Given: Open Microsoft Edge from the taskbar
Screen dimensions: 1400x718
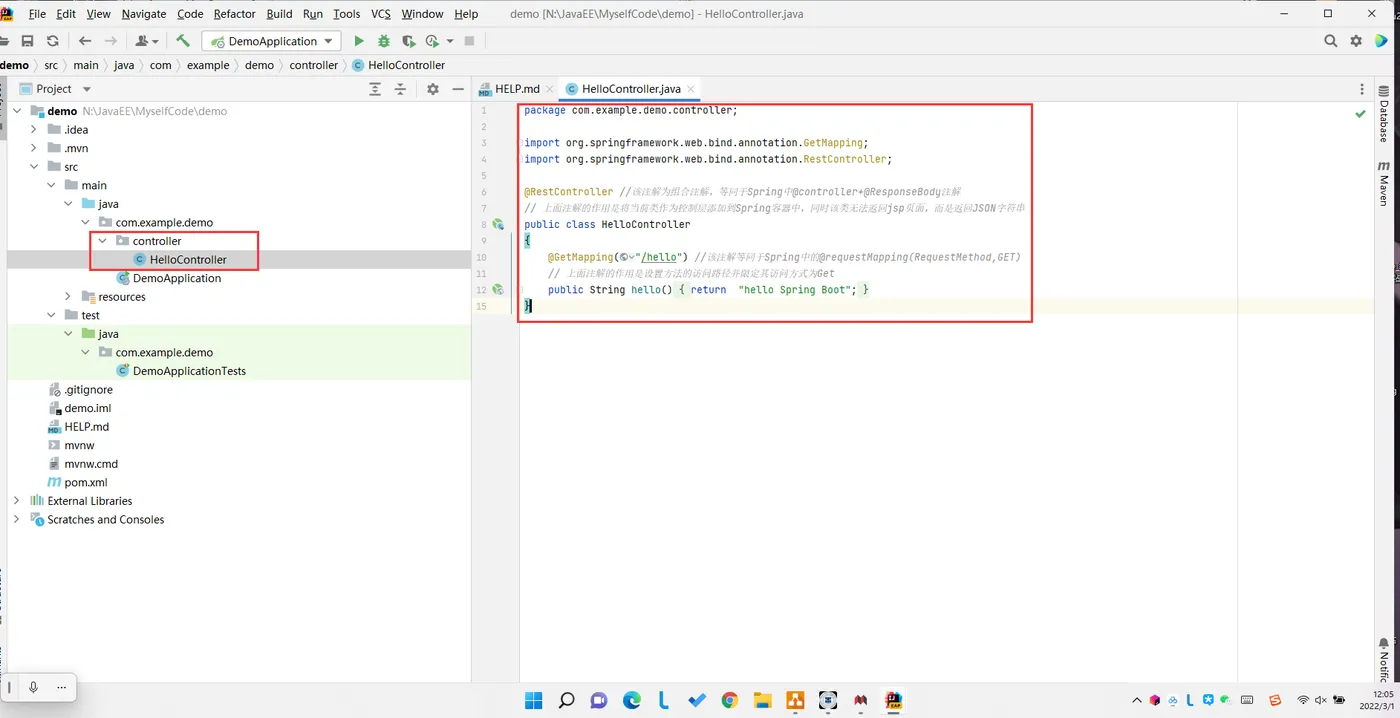Looking at the screenshot, I should point(632,701).
